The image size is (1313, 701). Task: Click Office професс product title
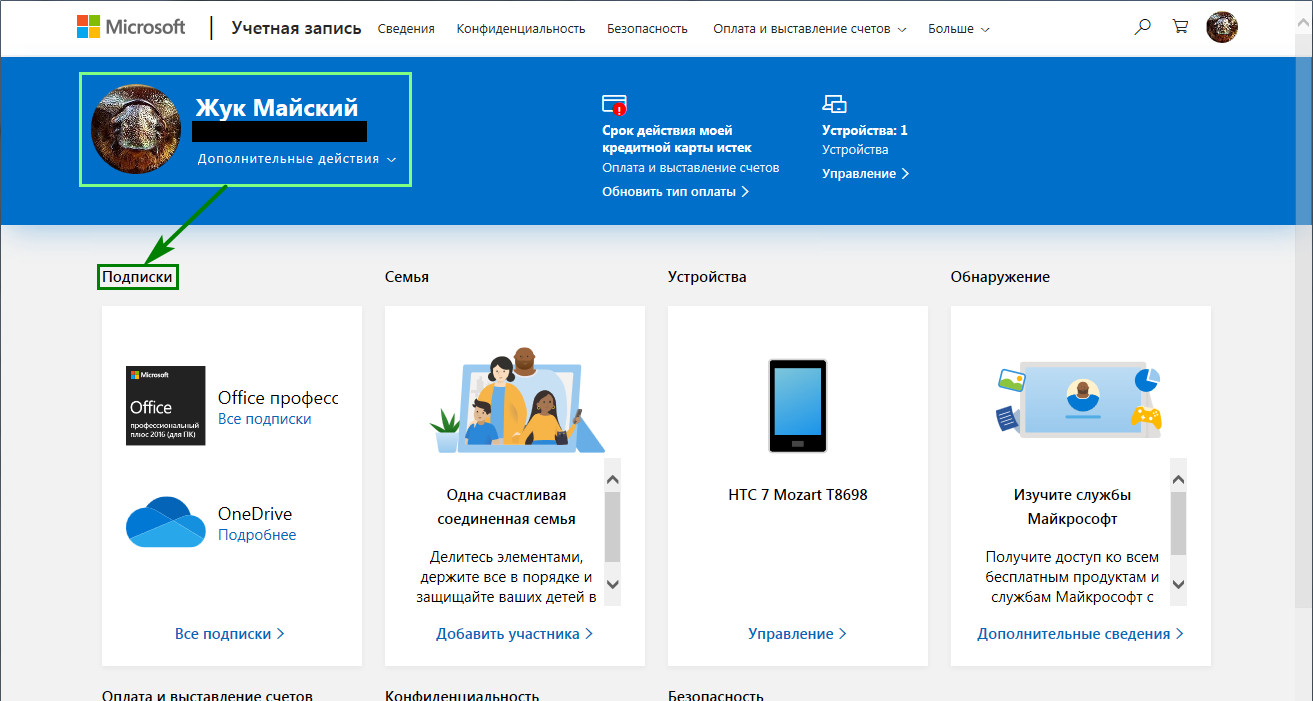coord(278,398)
